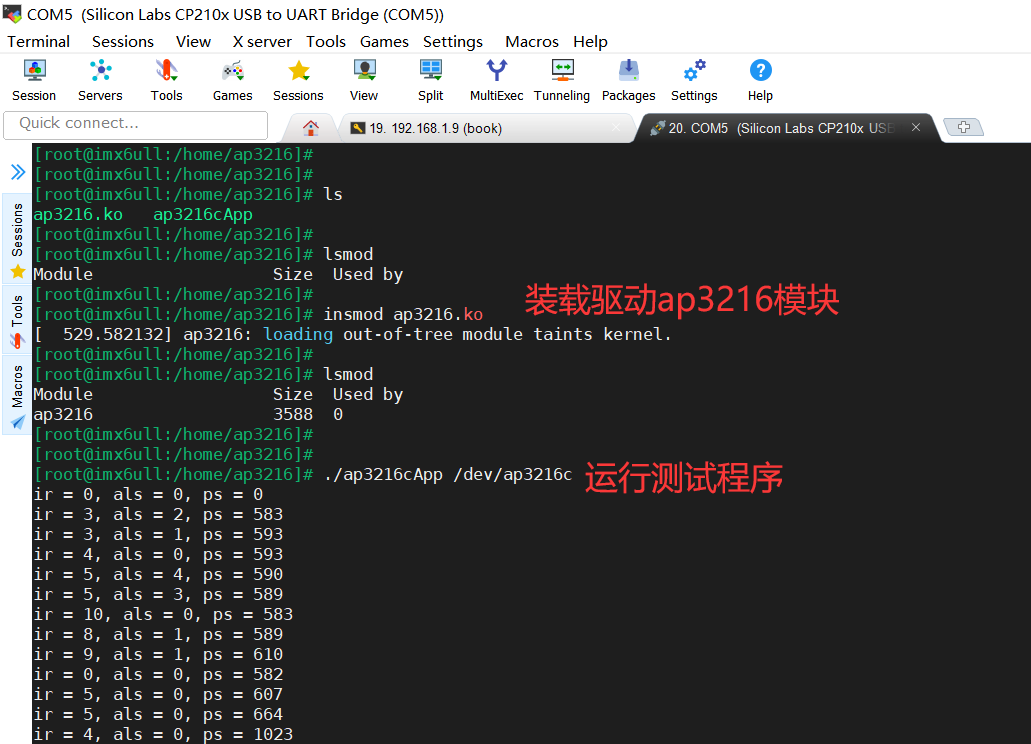Click inside the Quick connect field

point(135,125)
